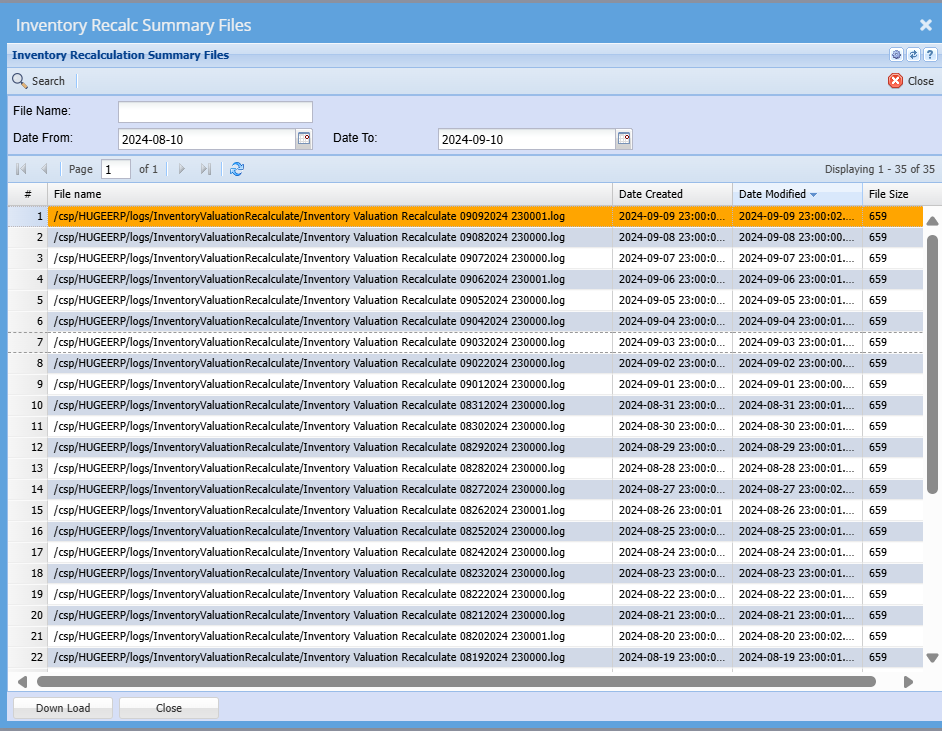
Task: Refresh the grid using paging toolbar icon
Action: coord(237,169)
